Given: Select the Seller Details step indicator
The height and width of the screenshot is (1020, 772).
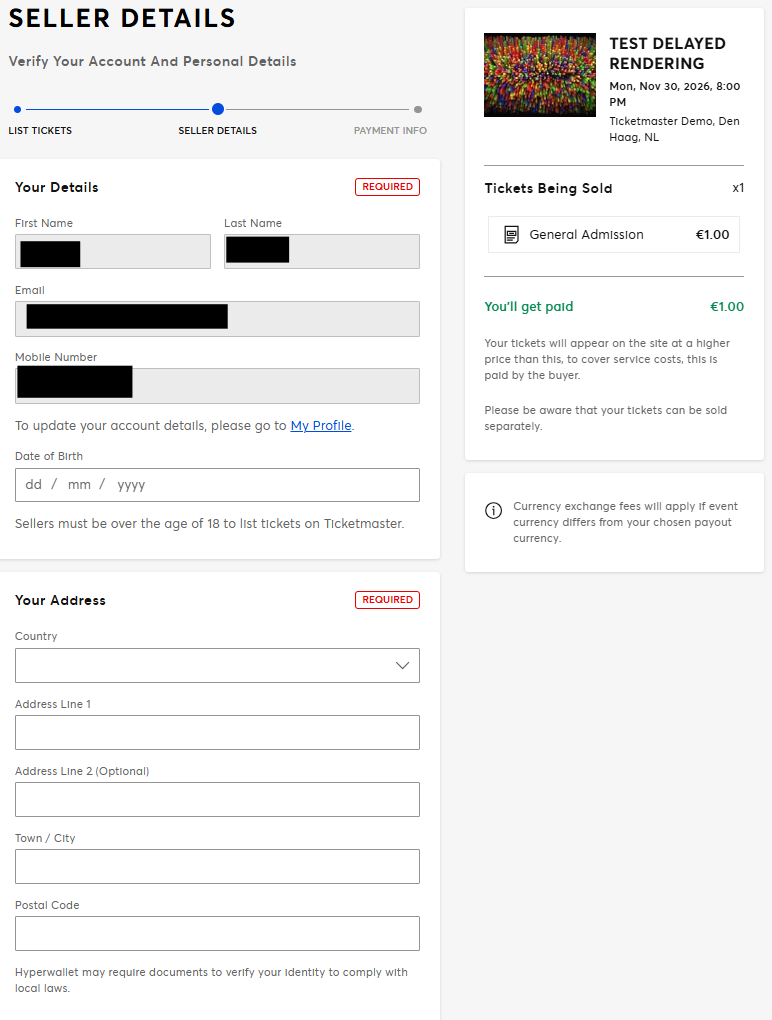Looking at the screenshot, I should 218,109.
